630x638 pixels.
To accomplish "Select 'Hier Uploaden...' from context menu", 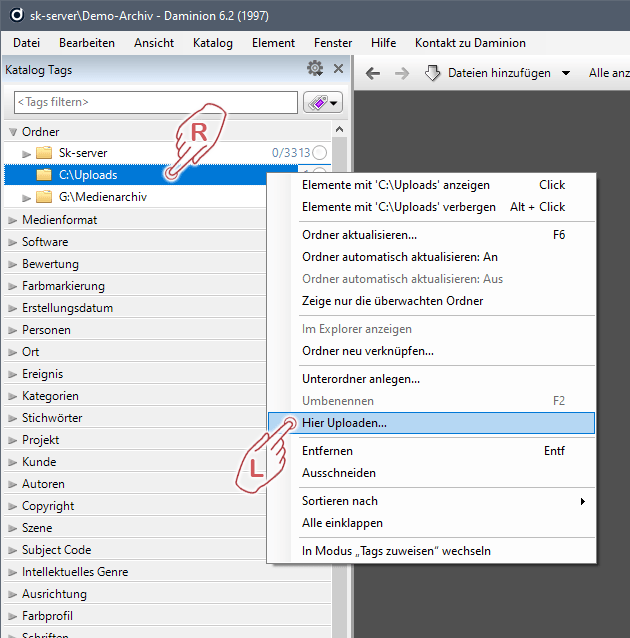I will tap(344, 423).
